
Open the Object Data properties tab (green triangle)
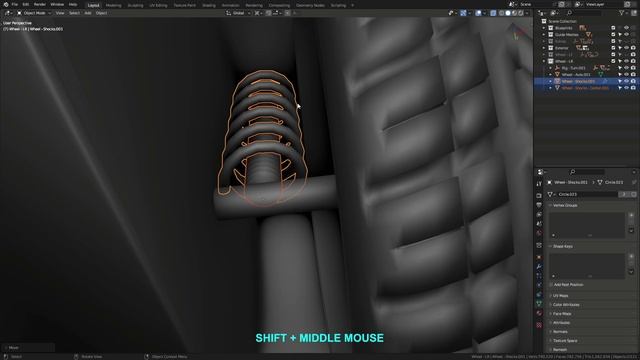[539, 303]
